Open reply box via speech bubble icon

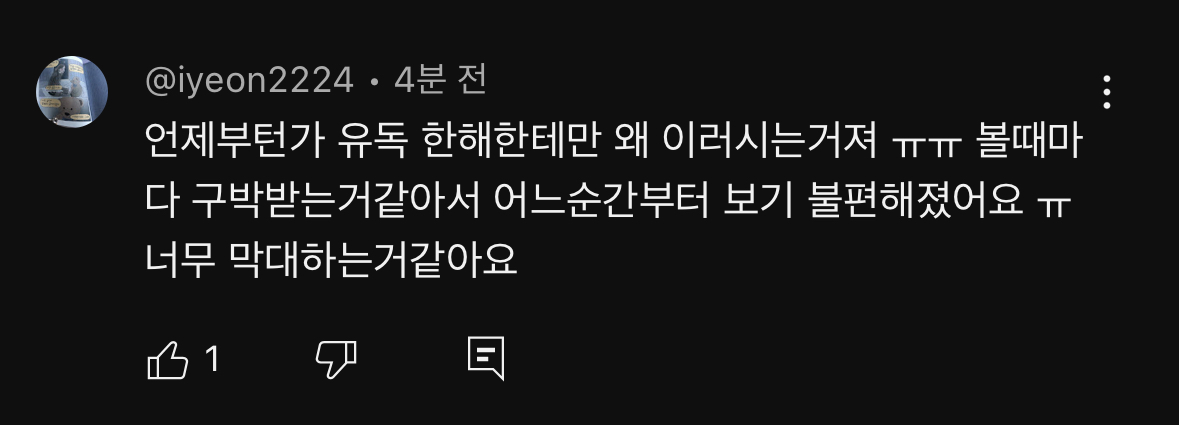tap(486, 359)
